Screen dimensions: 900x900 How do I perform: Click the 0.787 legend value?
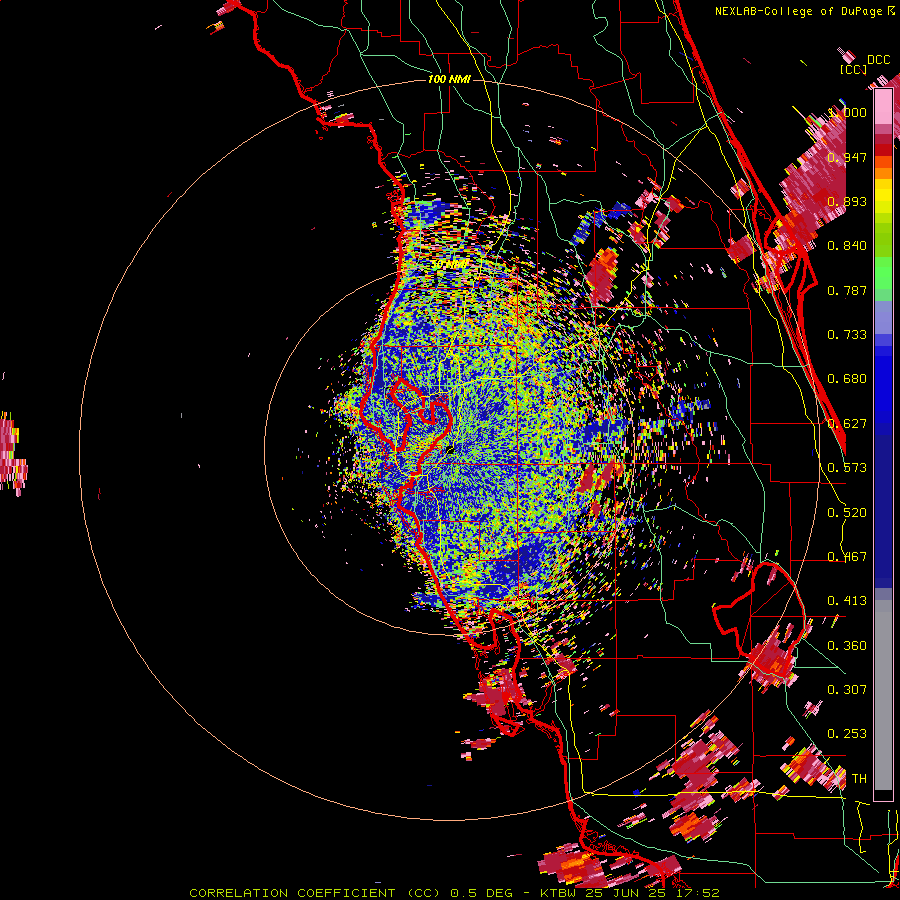tap(847, 290)
